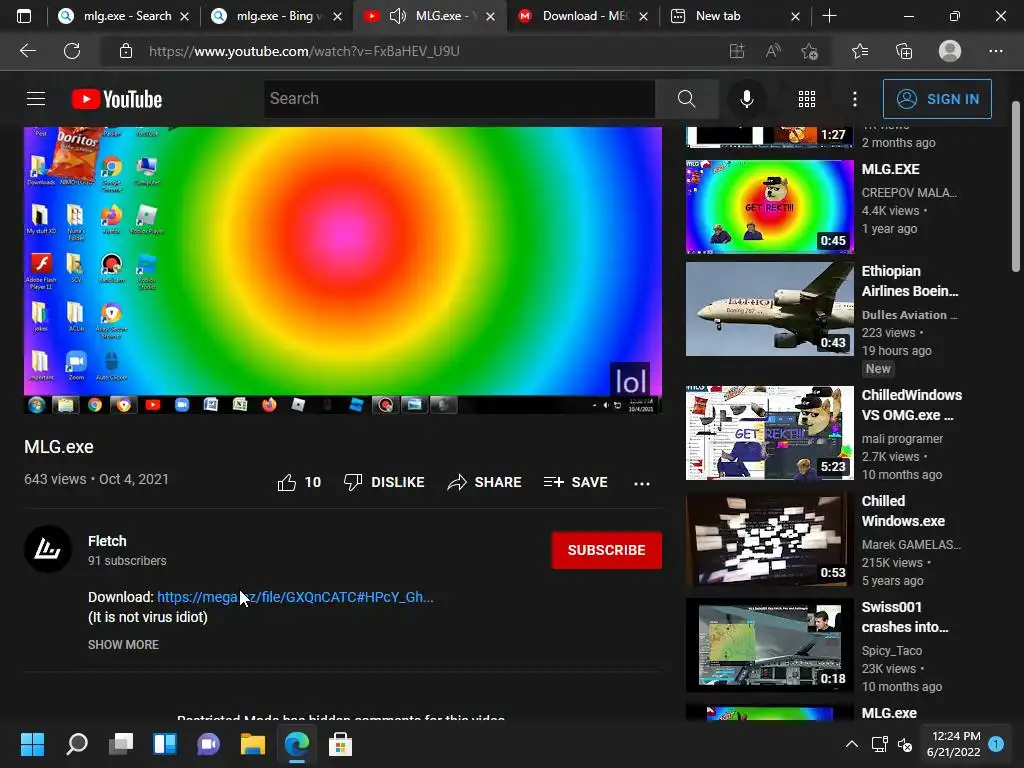The image size is (1024, 768).
Task: Open Edge settings and more menu
Action: click(x=995, y=51)
